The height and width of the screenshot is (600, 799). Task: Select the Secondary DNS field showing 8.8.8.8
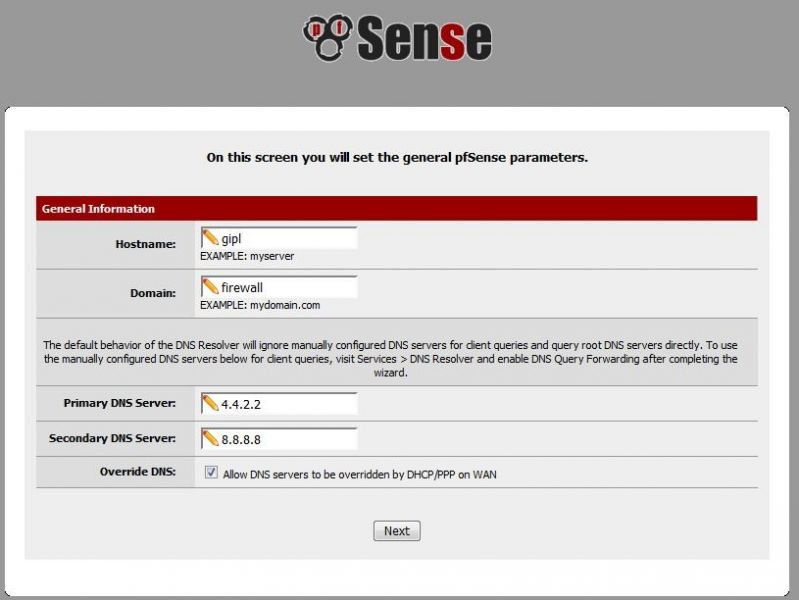279,439
